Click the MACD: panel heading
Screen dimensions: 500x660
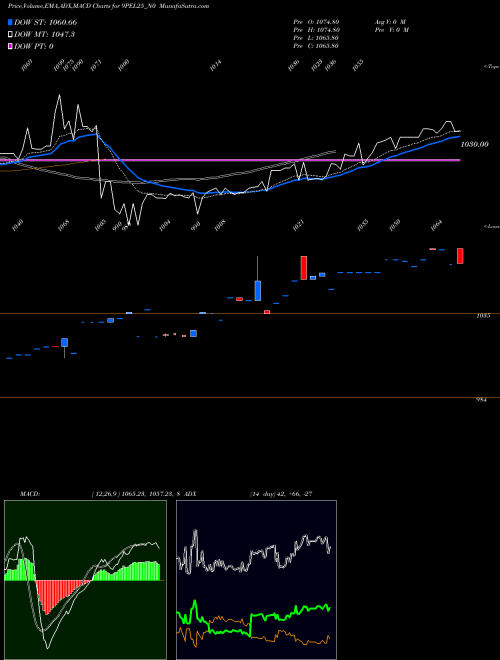tap(30, 494)
